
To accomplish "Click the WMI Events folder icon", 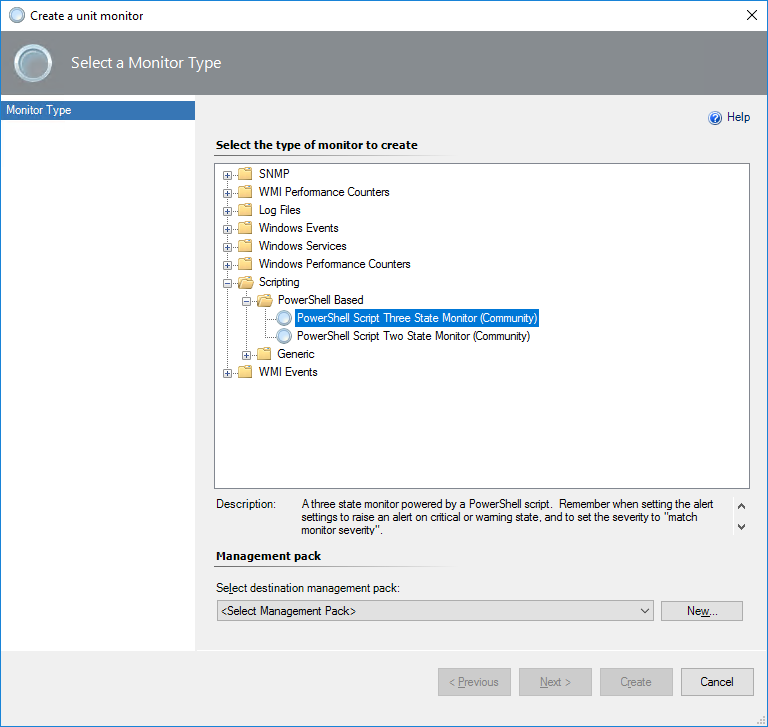I will (x=245, y=372).
